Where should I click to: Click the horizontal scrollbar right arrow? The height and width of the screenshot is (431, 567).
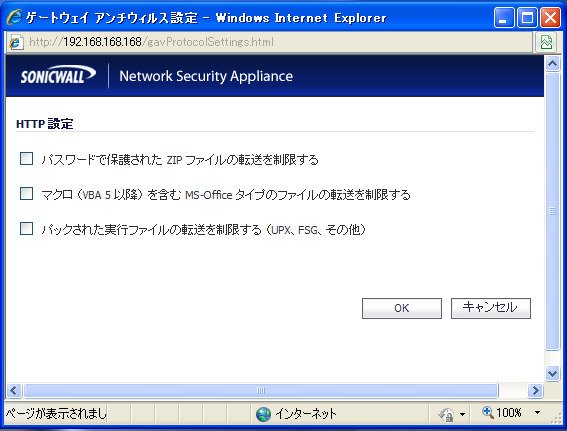(x=536, y=391)
